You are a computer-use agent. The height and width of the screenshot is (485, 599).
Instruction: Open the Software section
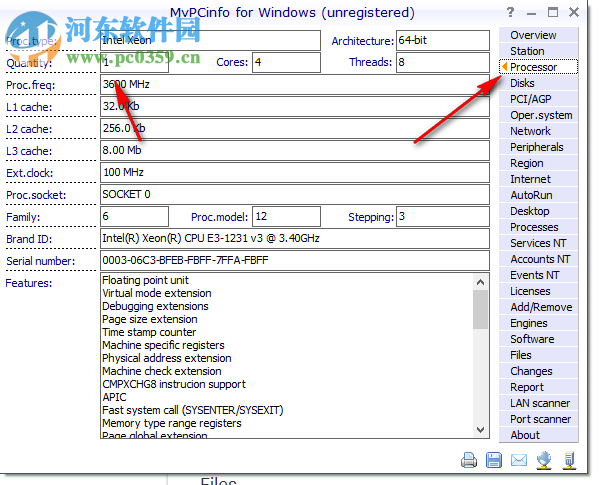[x=538, y=340]
